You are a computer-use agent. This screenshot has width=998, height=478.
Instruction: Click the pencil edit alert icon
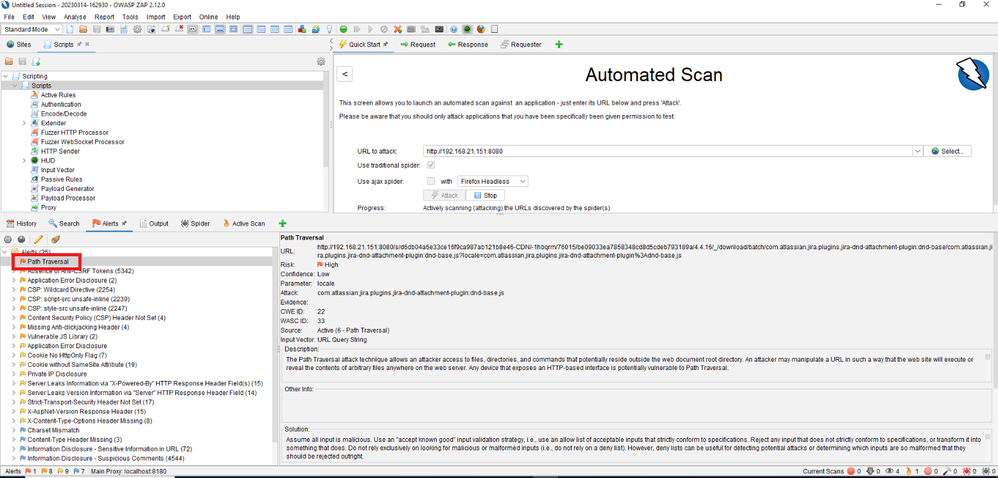(39, 240)
